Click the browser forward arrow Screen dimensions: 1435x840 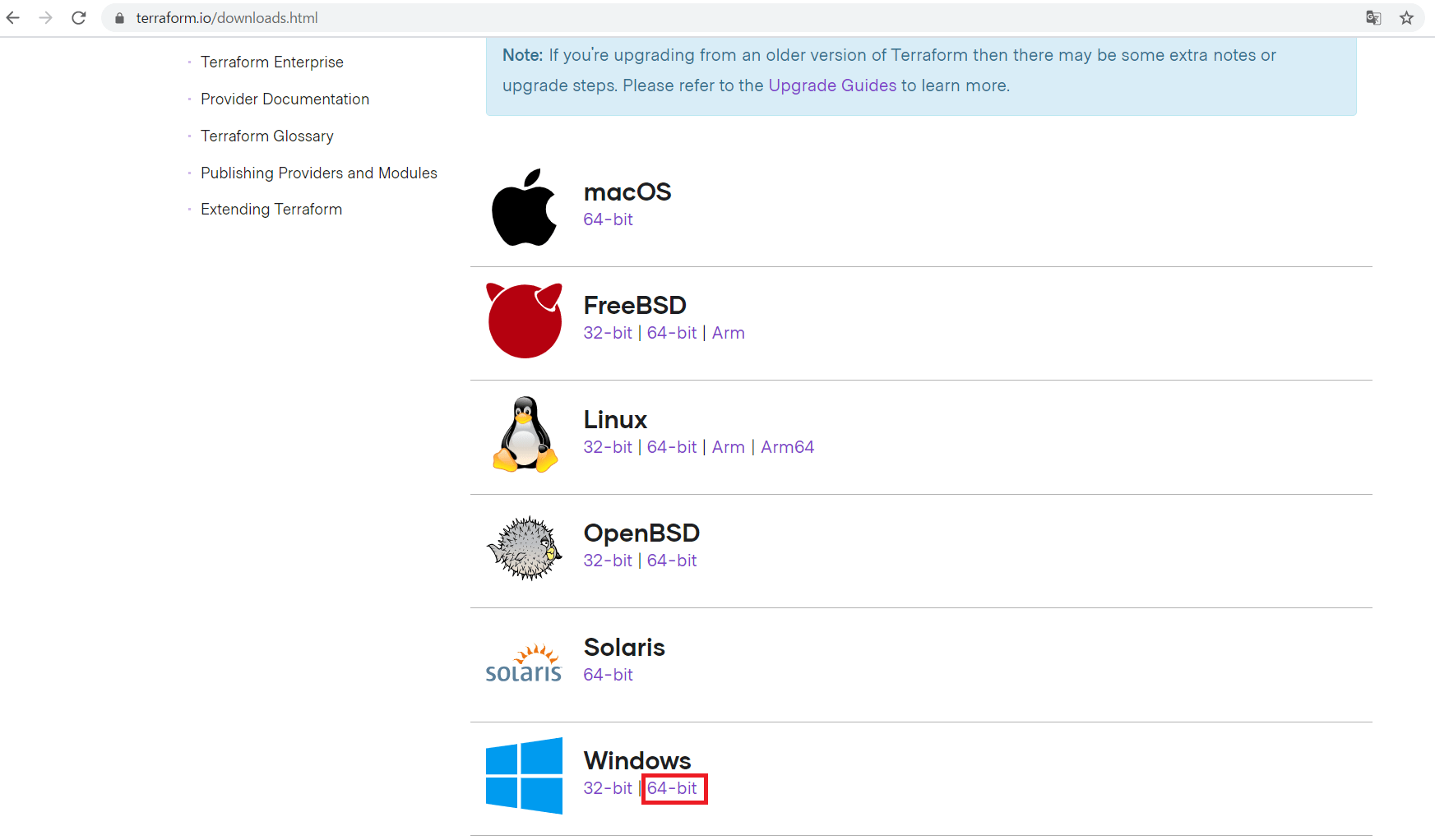click(x=45, y=17)
